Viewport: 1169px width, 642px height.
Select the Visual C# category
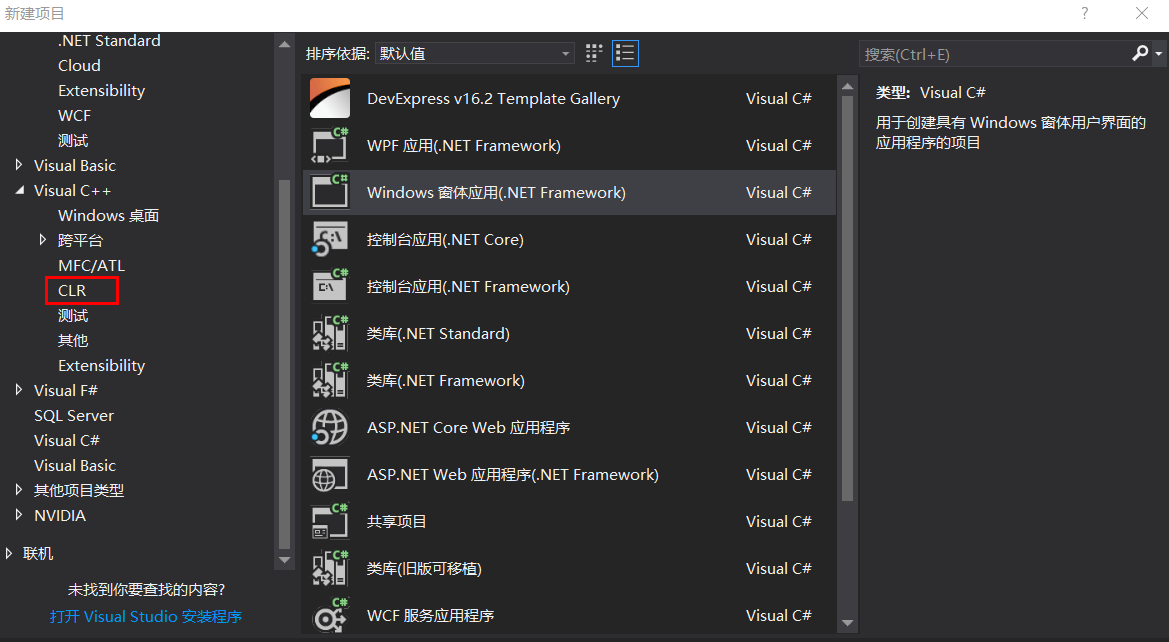pos(66,441)
